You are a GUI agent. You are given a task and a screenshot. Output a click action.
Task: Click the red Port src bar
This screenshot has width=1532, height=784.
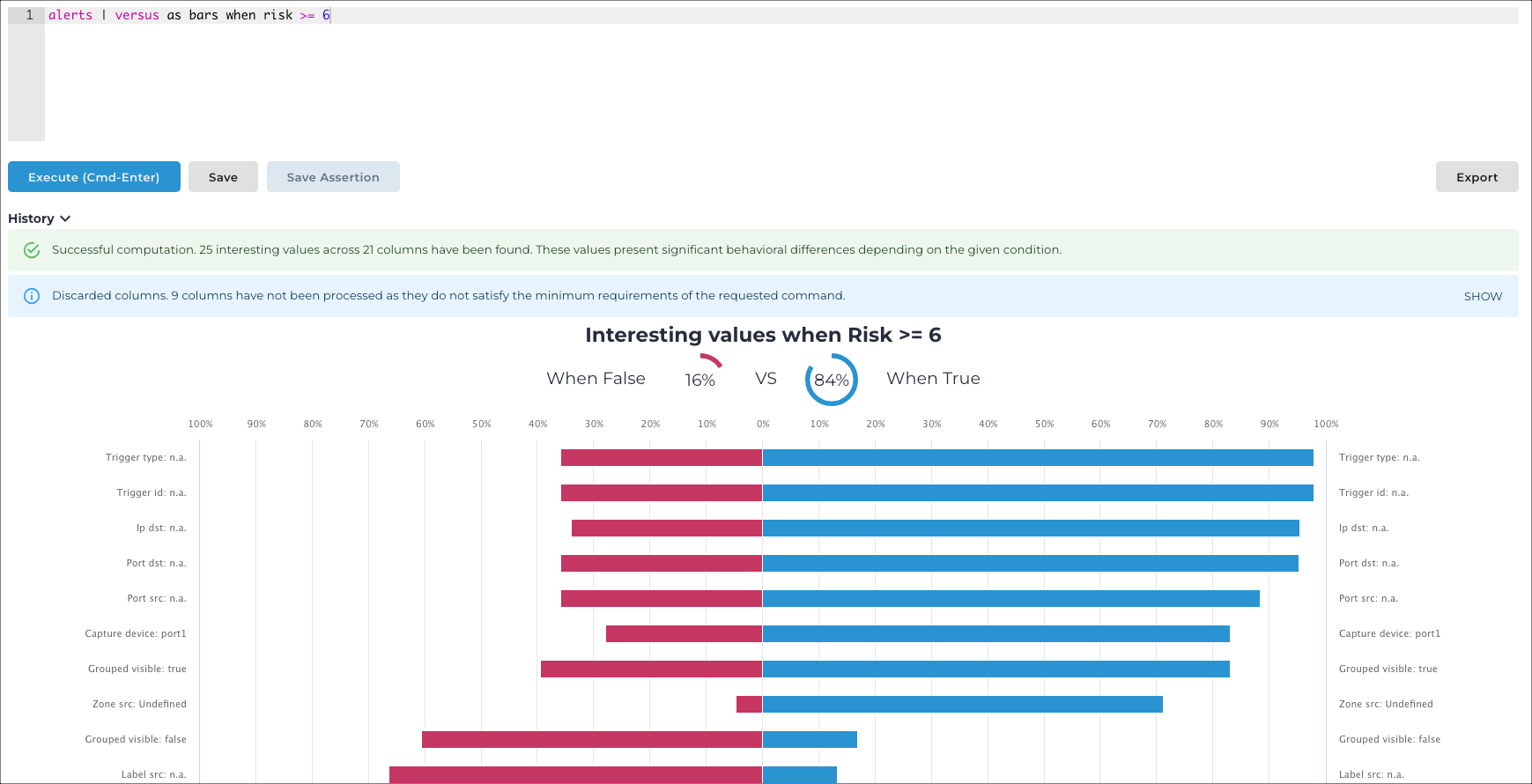[x=662, y=598]
